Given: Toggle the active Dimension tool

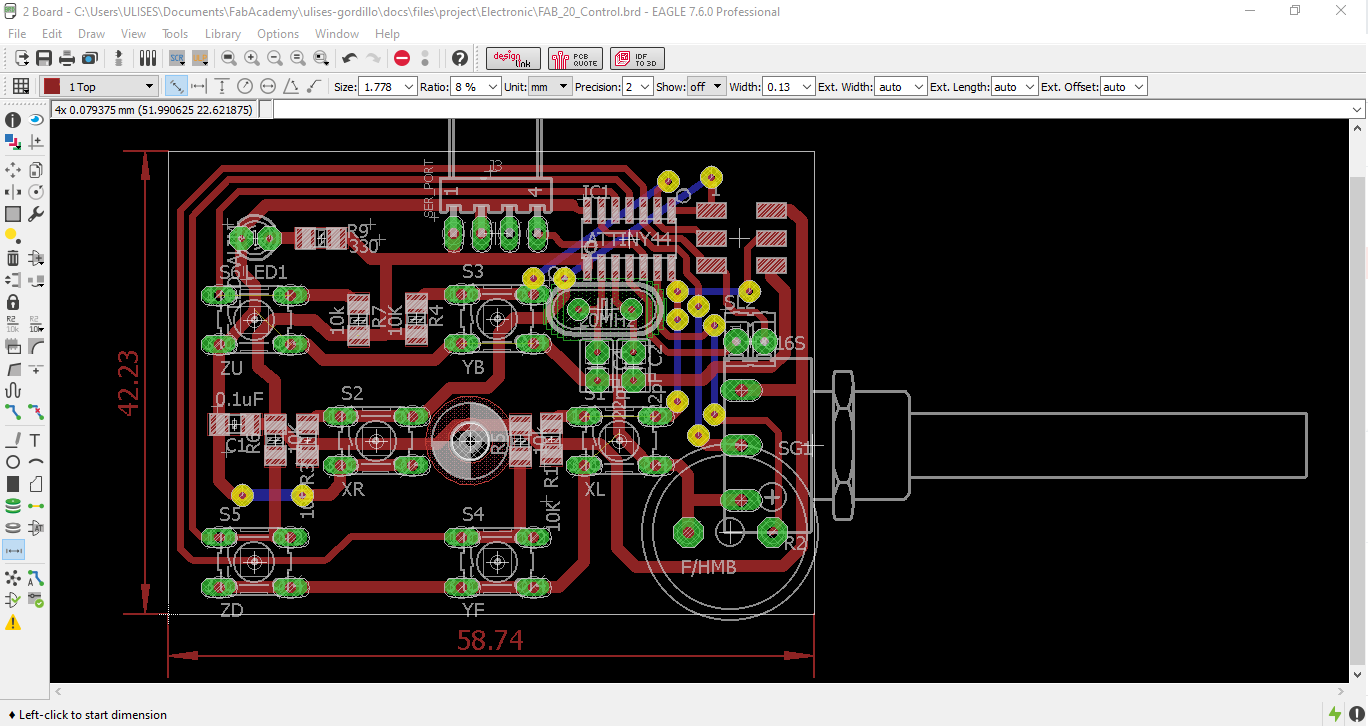Looking at the screenshot, I should [14, 550].
